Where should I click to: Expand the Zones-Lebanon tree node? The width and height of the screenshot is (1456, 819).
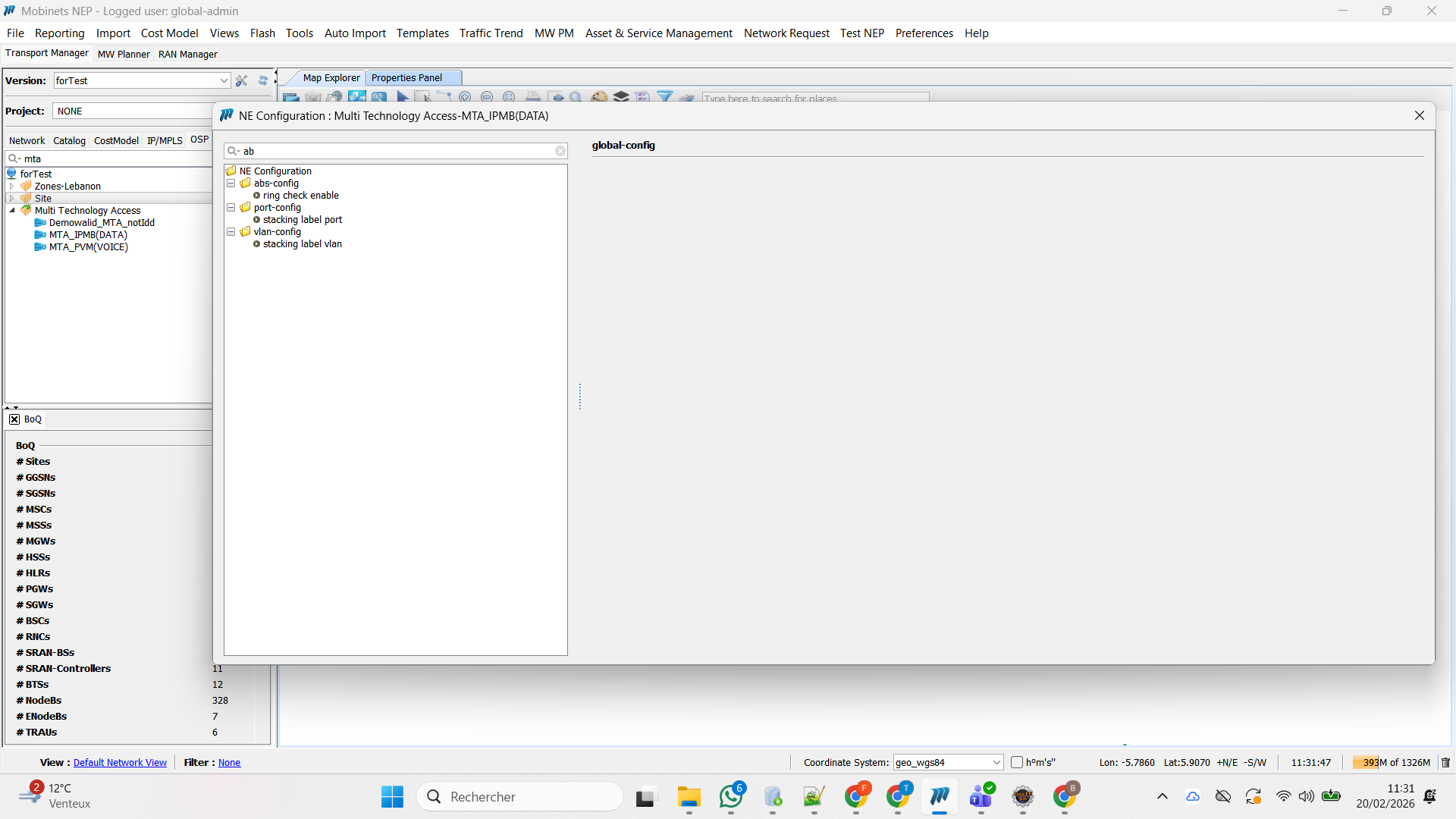tap(12, 186)
